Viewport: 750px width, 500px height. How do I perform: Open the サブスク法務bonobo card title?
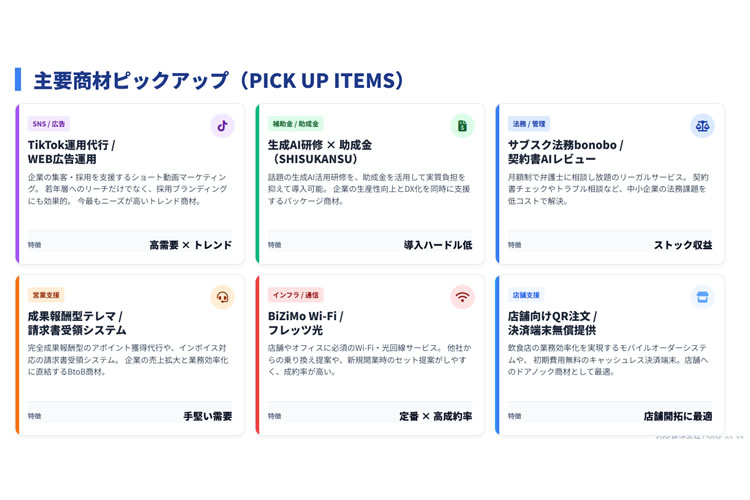tap(565, 152)
